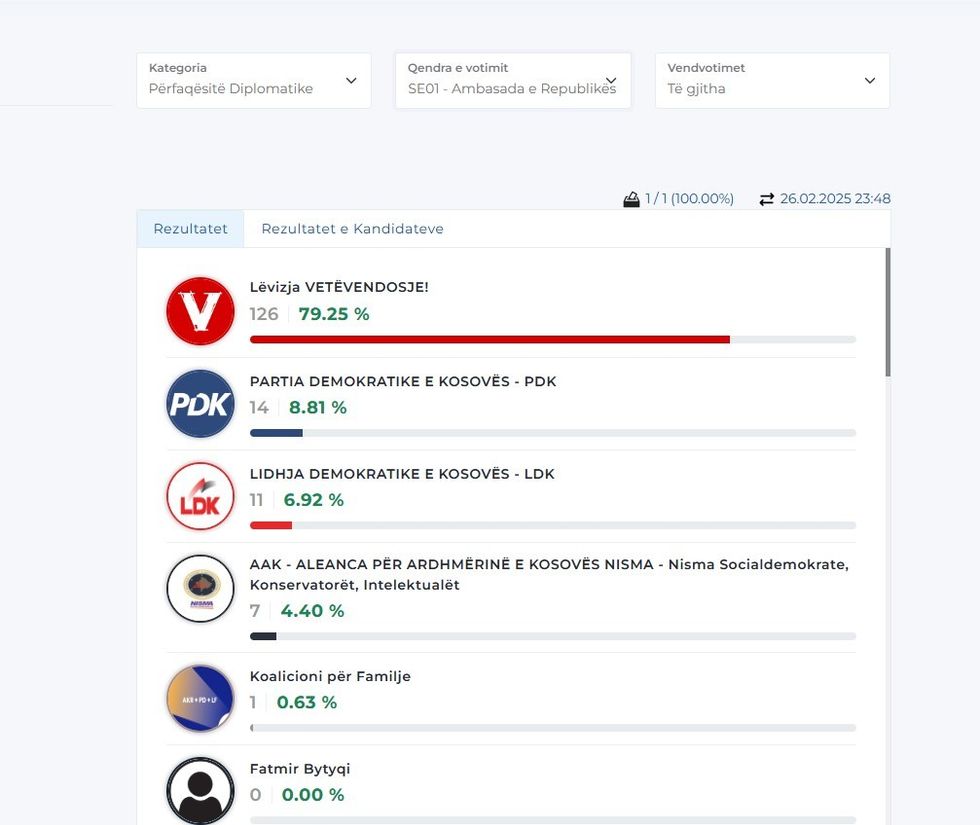This screenshot has height=825, width=980.
Task: Click the Fatmir Bytyqi avatar icon
Action: point(200,790)
